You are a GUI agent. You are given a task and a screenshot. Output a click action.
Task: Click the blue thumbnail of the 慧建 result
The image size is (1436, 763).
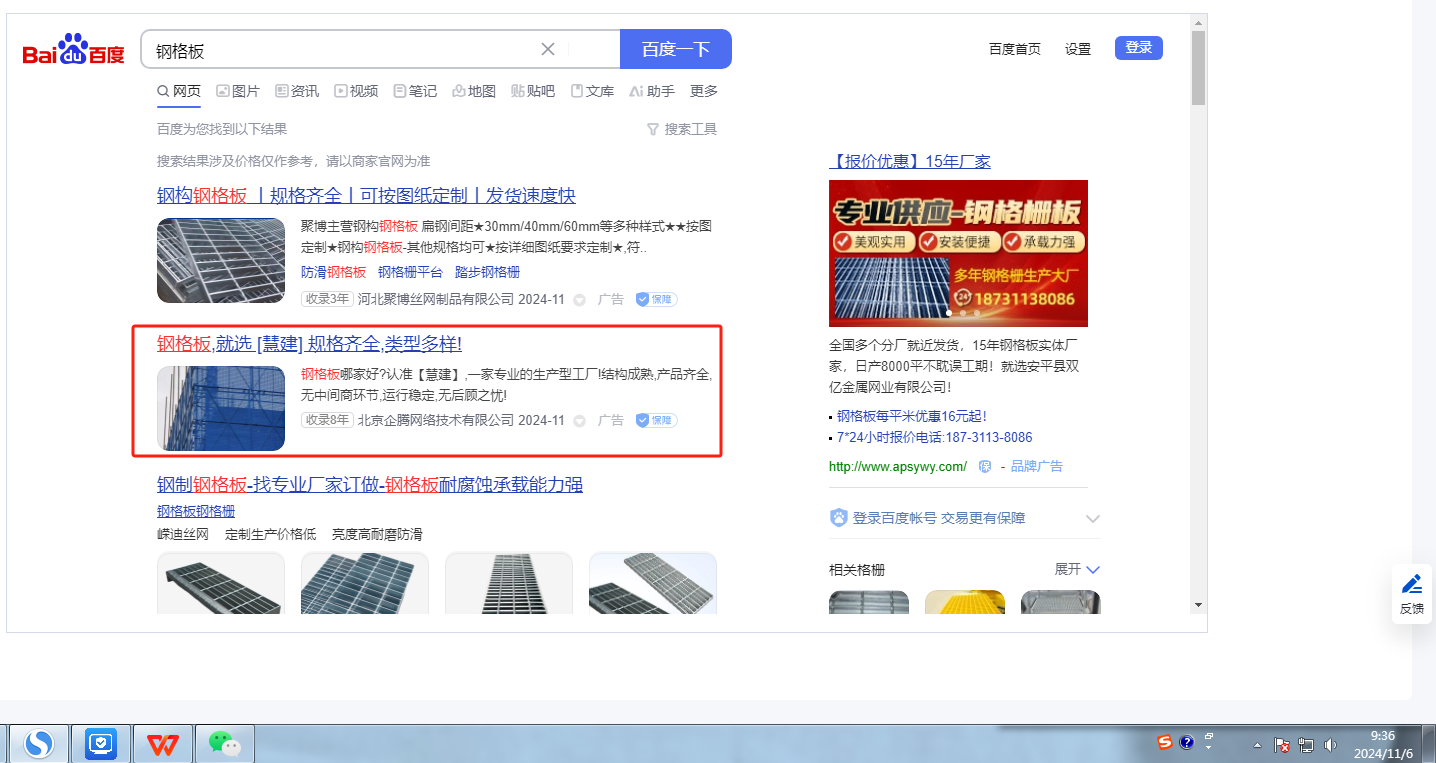click(221, 408)
